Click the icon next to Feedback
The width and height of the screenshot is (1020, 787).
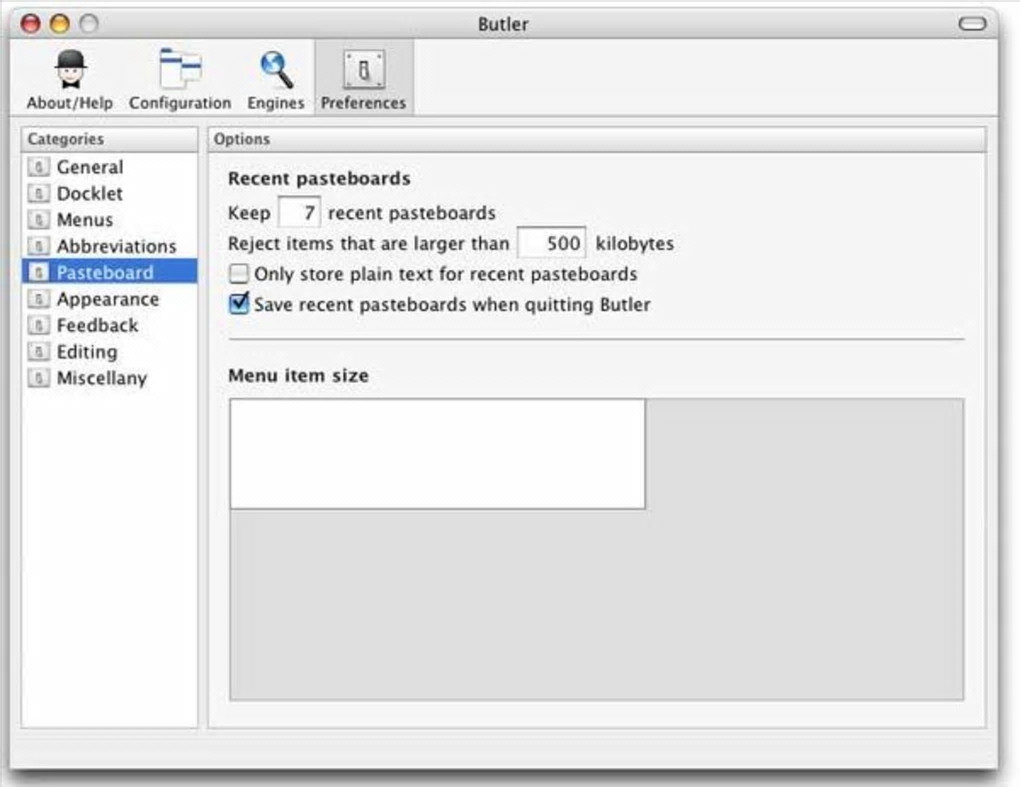point(38,325)
